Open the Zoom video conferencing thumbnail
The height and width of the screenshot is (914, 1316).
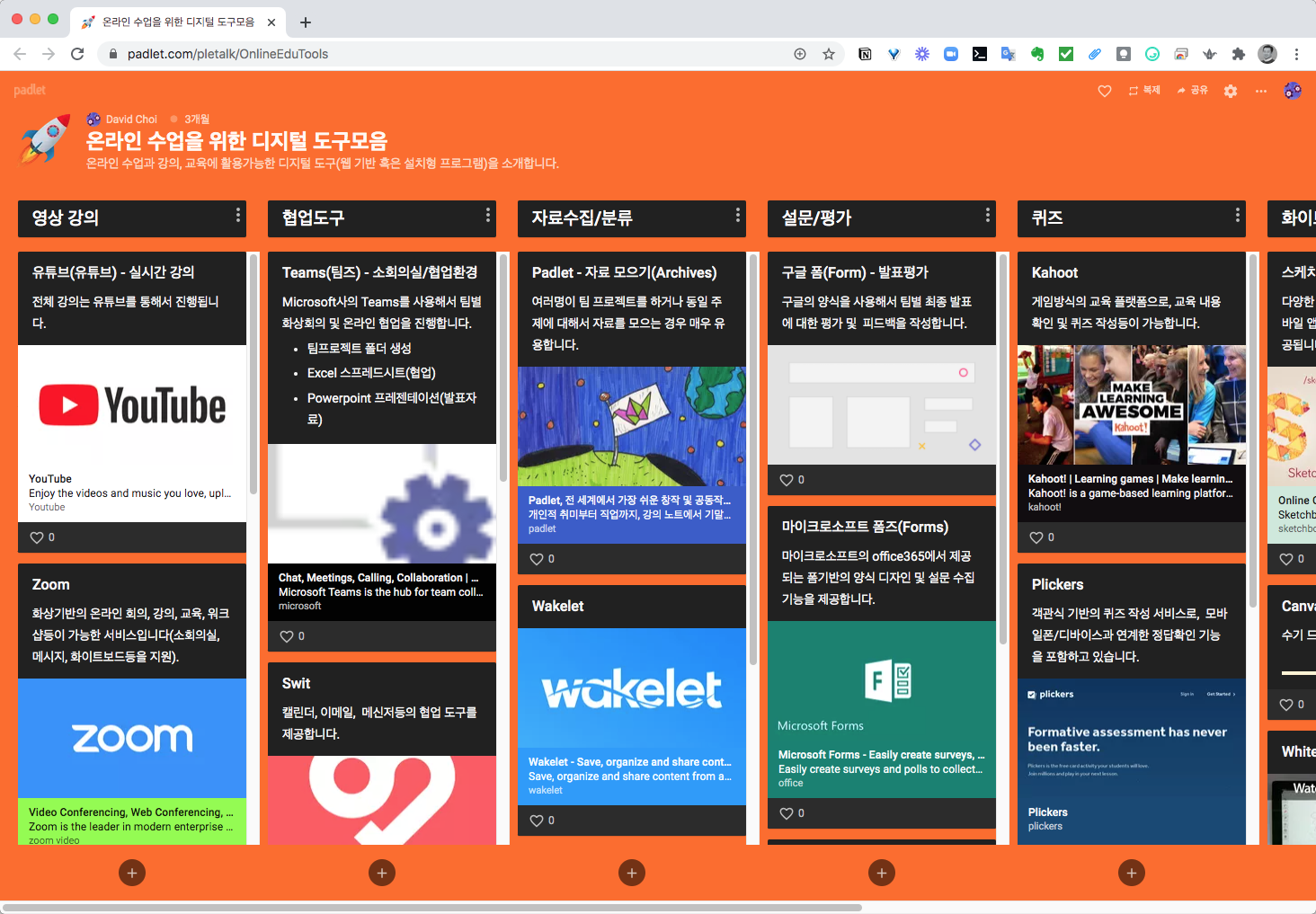coord(132,738)
